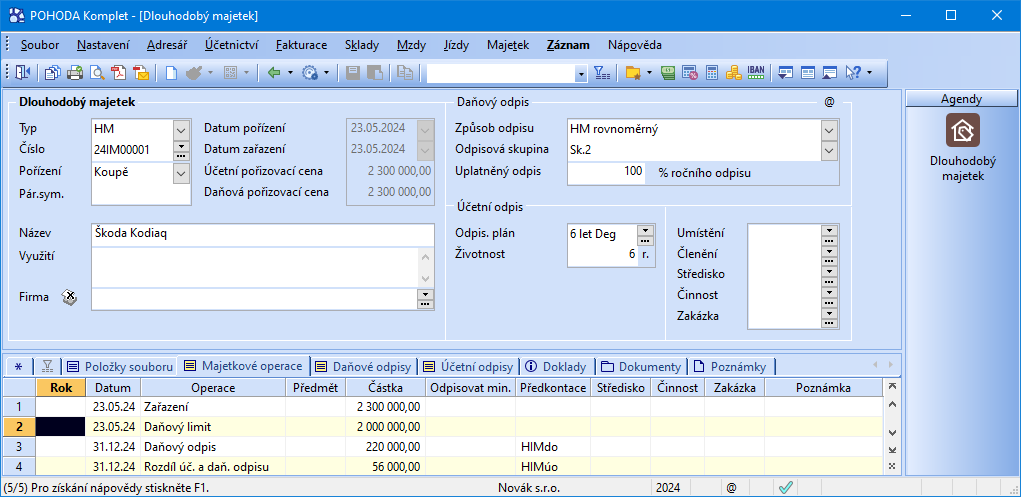
Task: Click the help pointer question mark icon
Action: click(x=853, y=74)
